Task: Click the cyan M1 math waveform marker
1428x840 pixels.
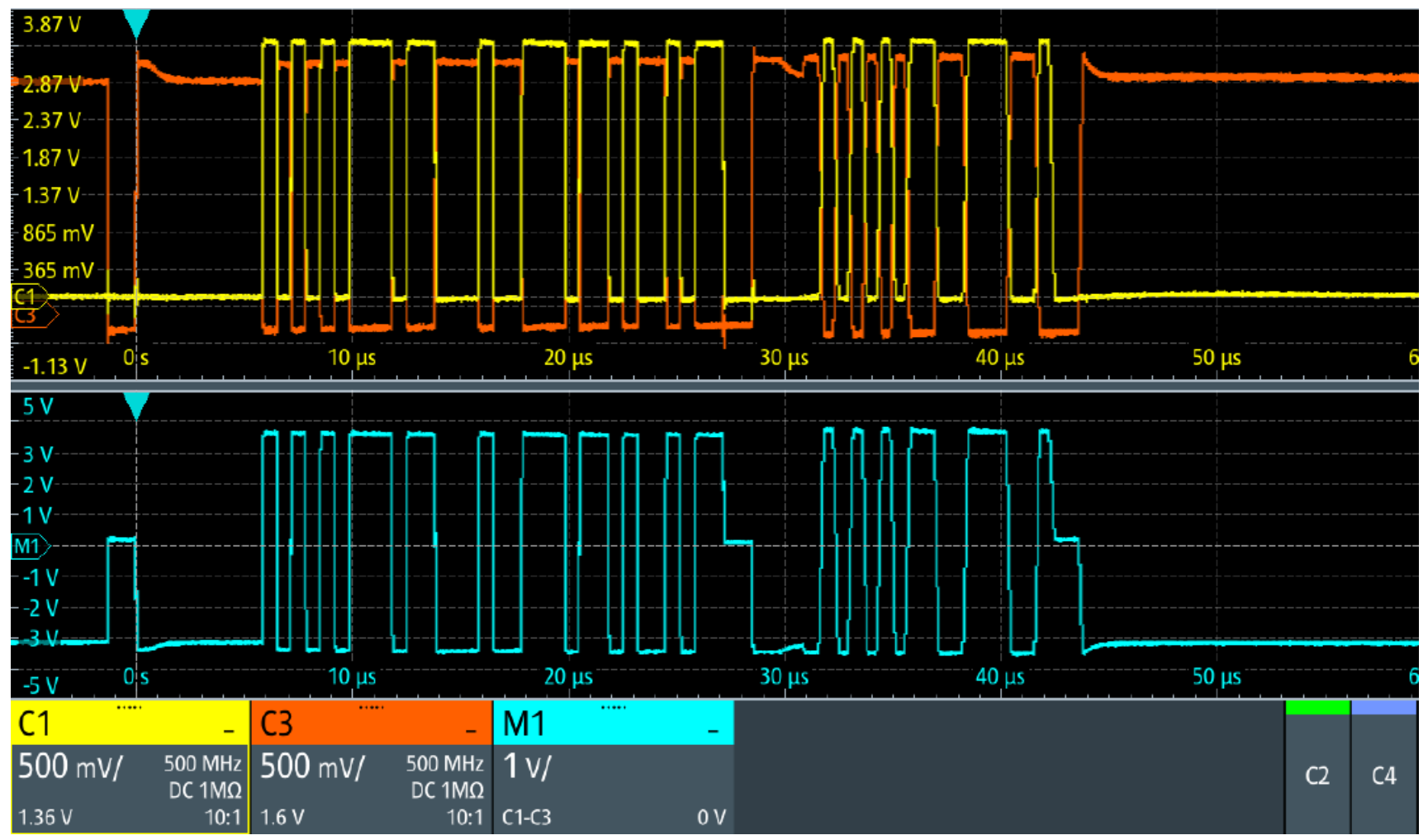Action: coord(29,546)
